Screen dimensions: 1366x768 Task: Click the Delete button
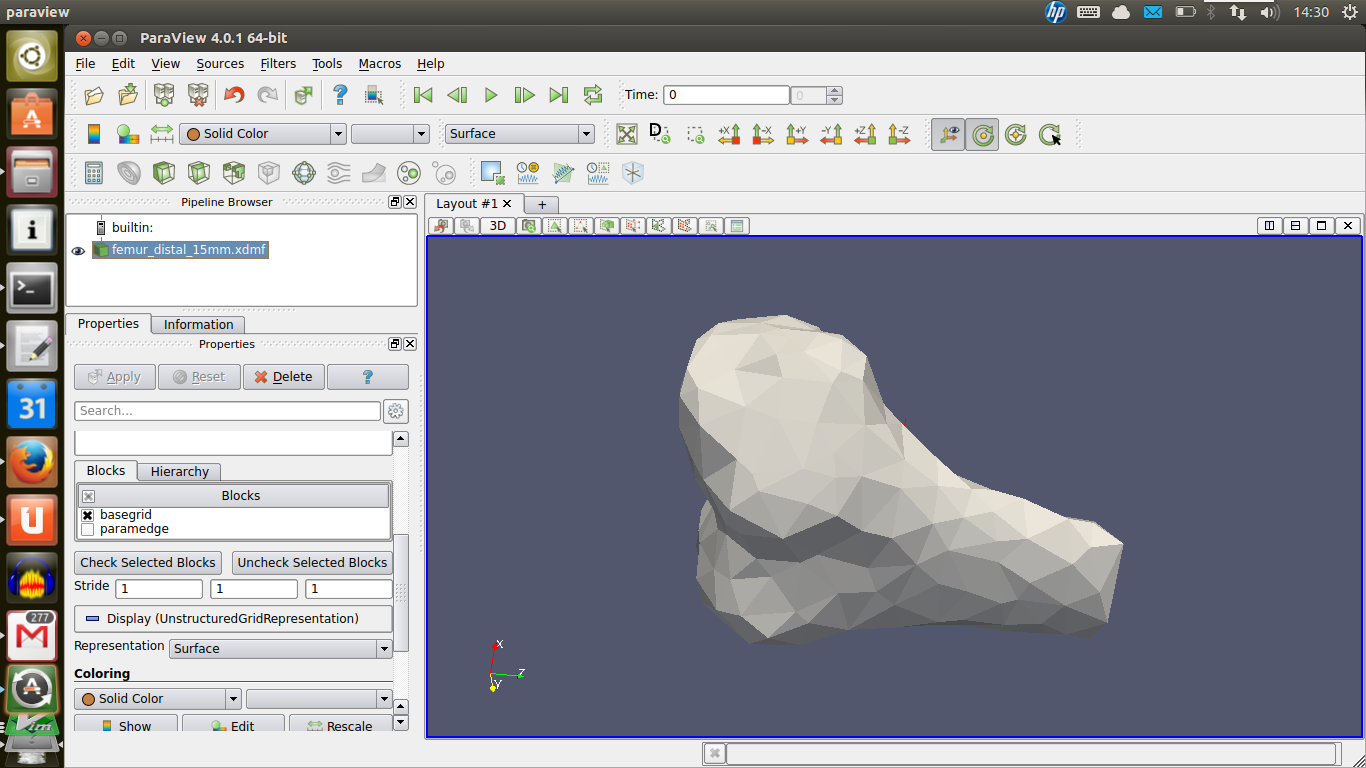click(x=284, y=377)
